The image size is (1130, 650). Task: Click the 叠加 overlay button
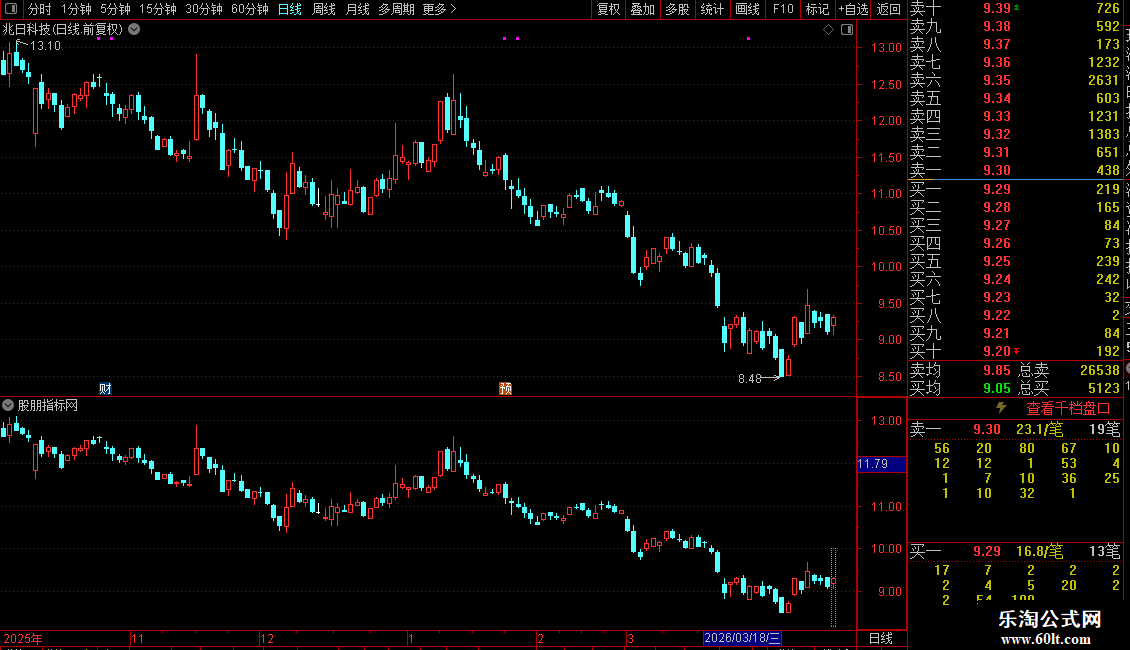(x=643, y=9)
